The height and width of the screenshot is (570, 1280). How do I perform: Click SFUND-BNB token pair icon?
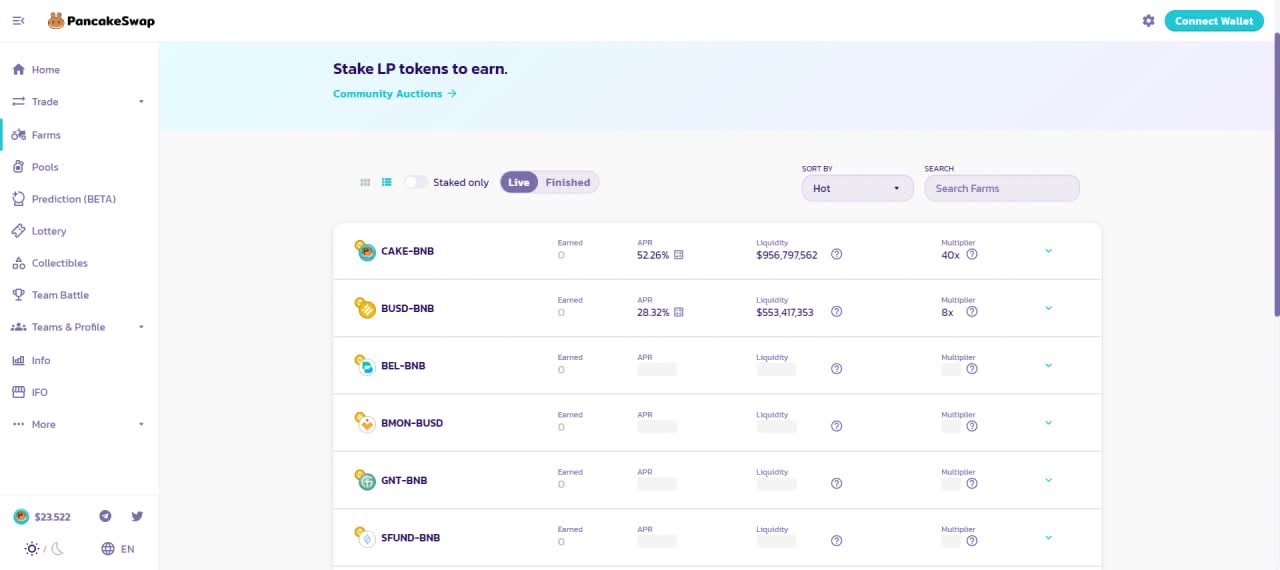(365, 537)
